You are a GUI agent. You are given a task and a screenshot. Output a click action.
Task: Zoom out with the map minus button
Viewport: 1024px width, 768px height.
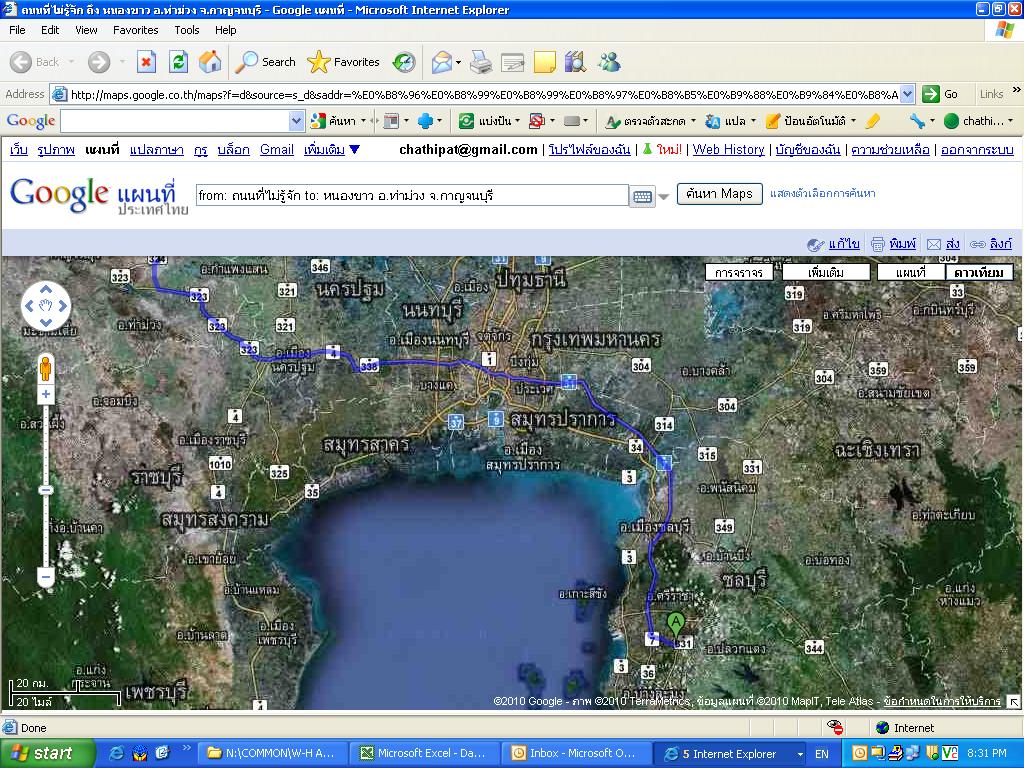coord(45,577)
